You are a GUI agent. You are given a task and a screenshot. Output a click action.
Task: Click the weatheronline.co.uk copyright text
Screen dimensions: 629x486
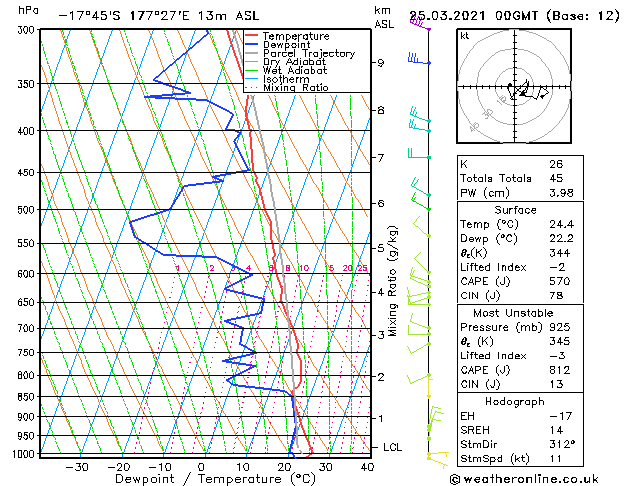pos(524,479)
